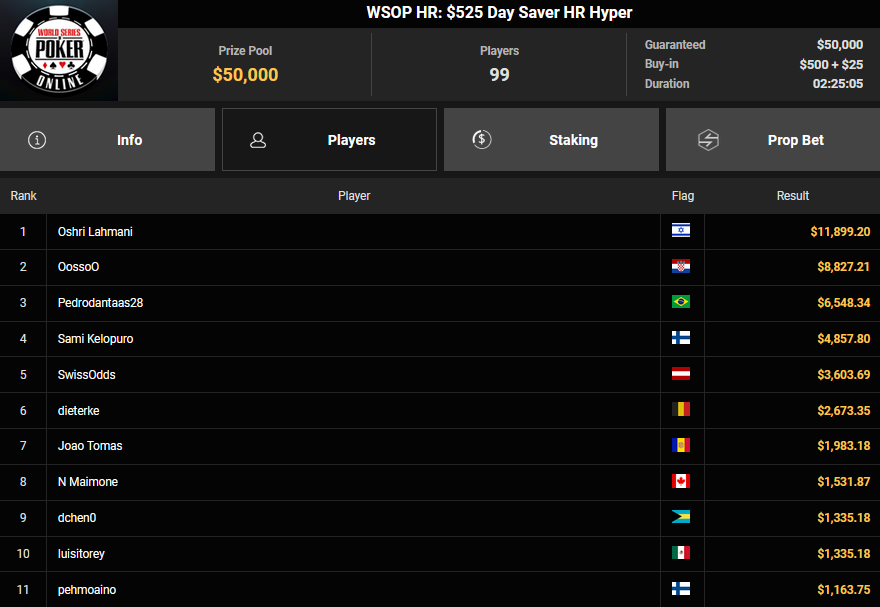Click the Mexico flag beside luisitorey
The image size is (880, 607).
(681, 553)
